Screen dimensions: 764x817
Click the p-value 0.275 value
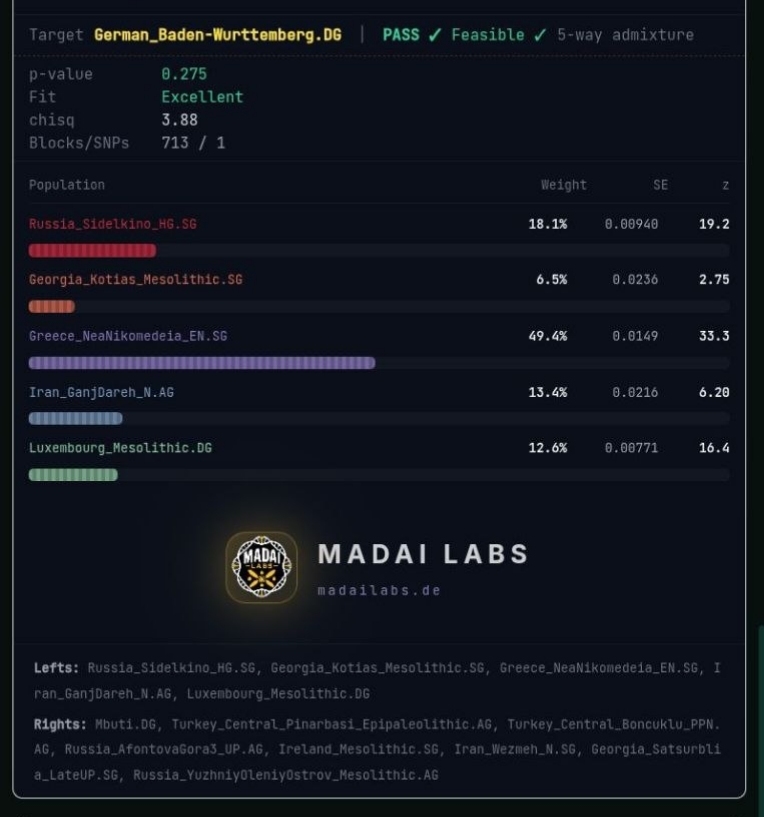click(184, 74)
